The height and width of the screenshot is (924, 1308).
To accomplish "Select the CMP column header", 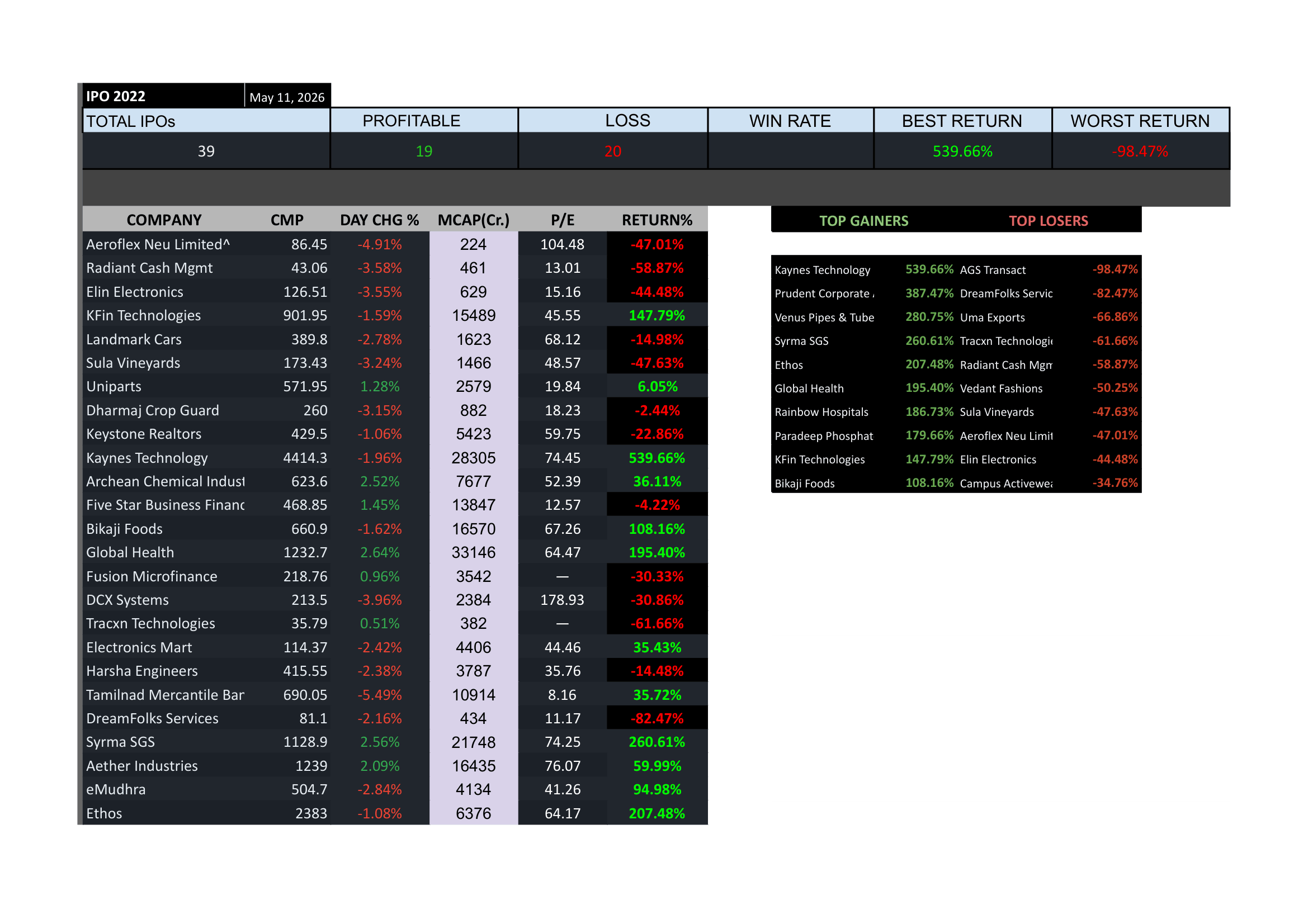I will click(287, 220).
